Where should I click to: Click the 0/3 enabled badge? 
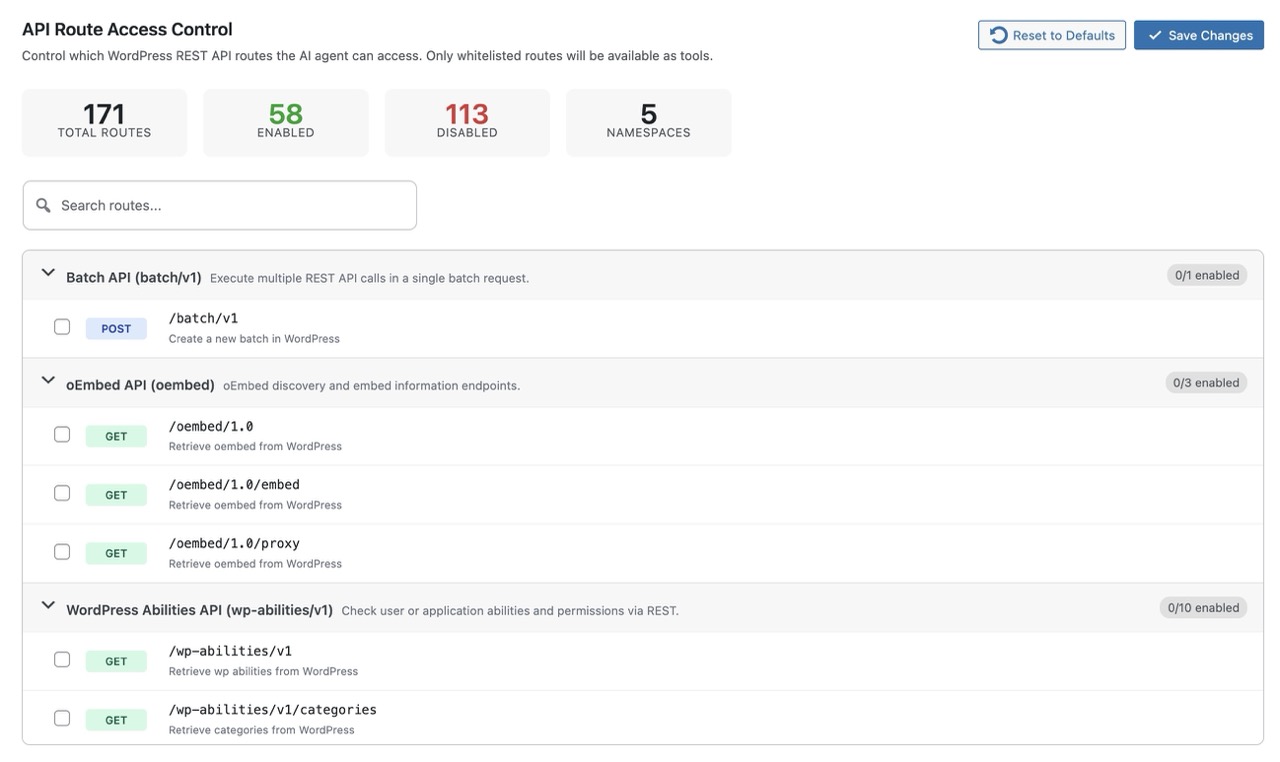[1206, 383]
